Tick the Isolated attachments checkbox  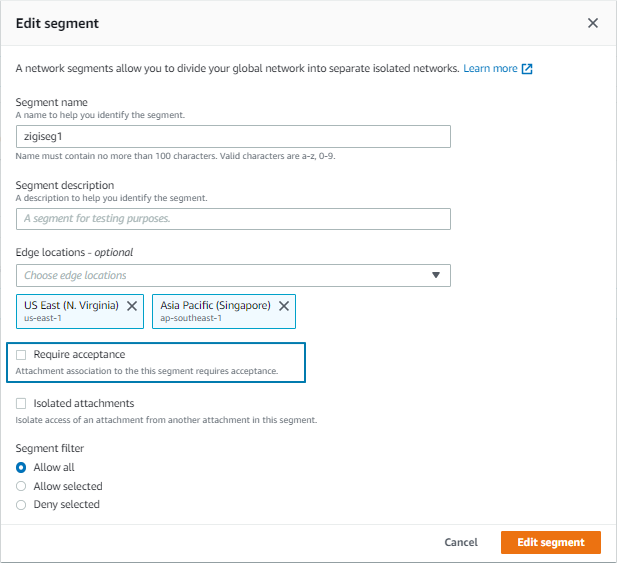pos(21,404)
